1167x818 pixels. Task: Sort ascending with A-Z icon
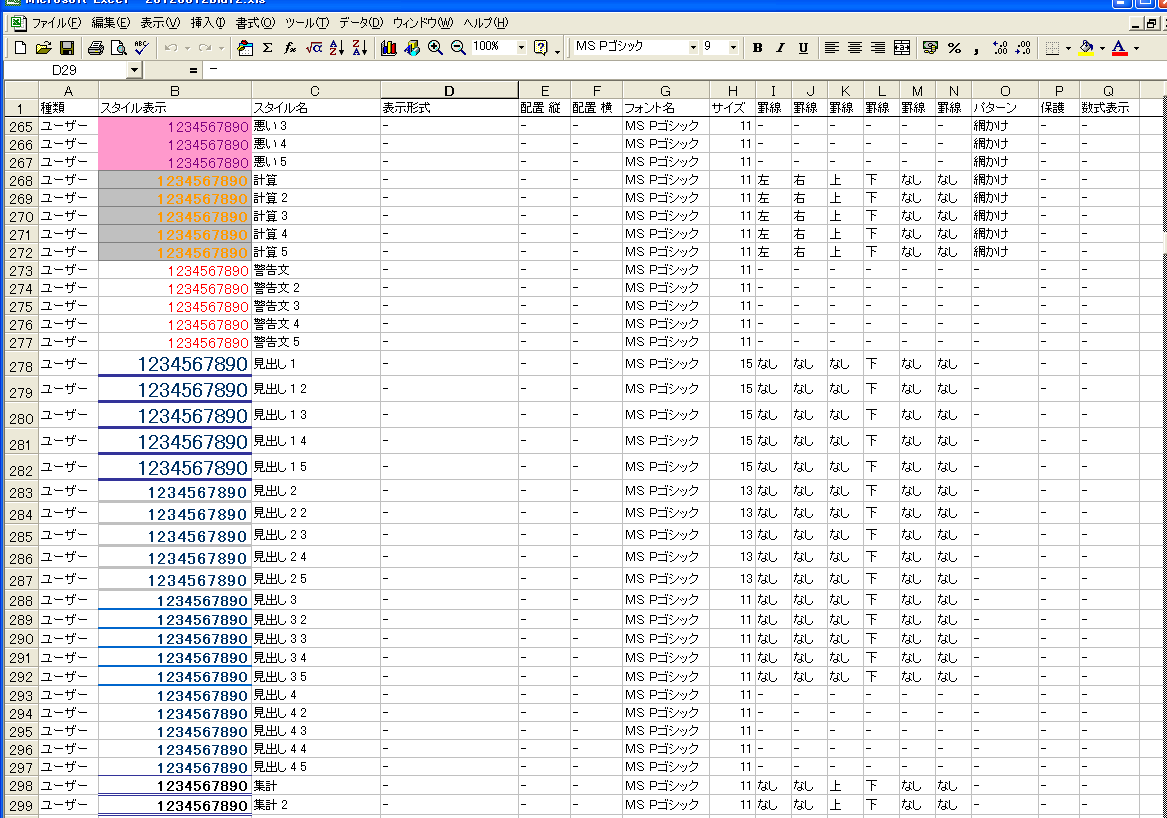coord(337,48)
